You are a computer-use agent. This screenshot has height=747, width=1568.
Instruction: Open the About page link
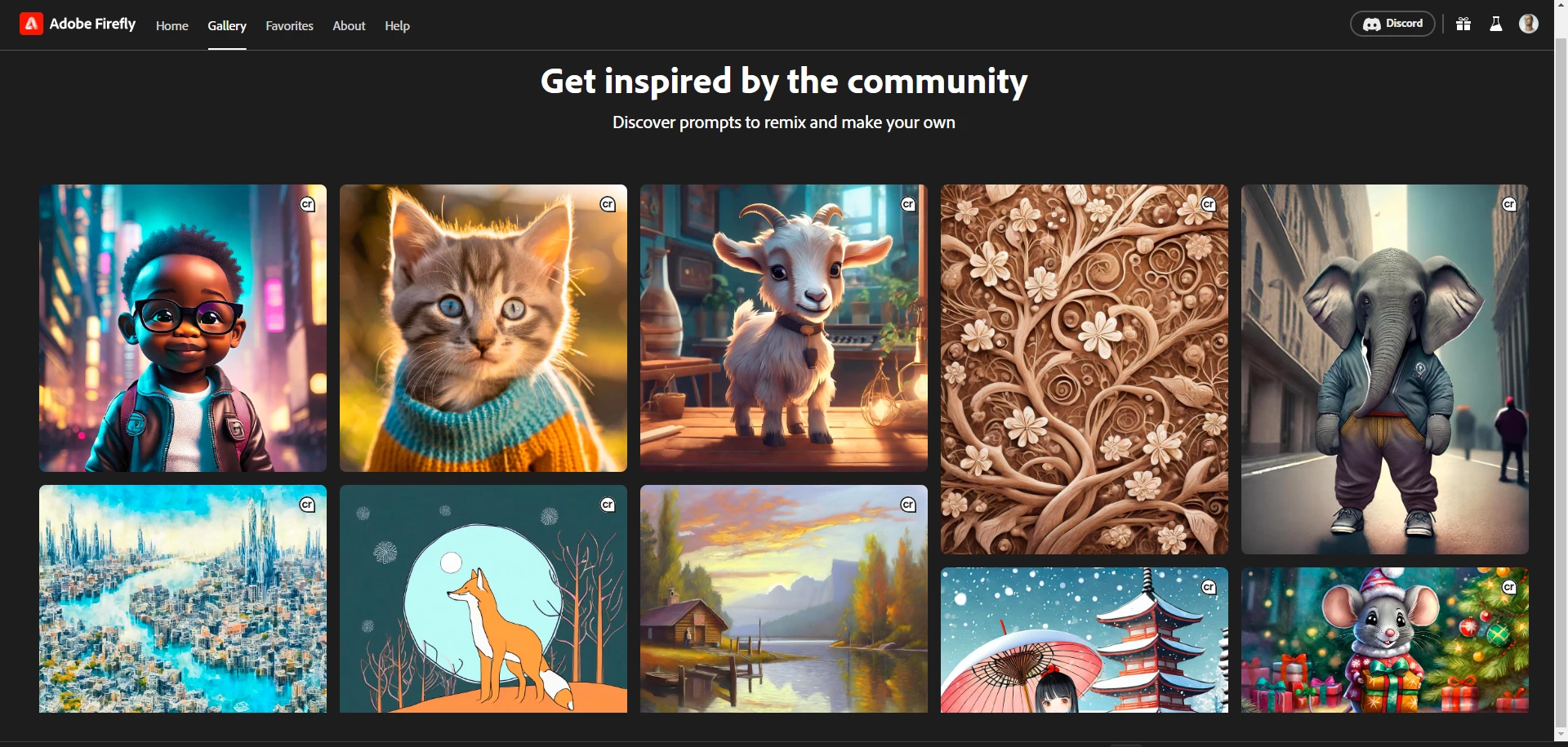[349, 26]
